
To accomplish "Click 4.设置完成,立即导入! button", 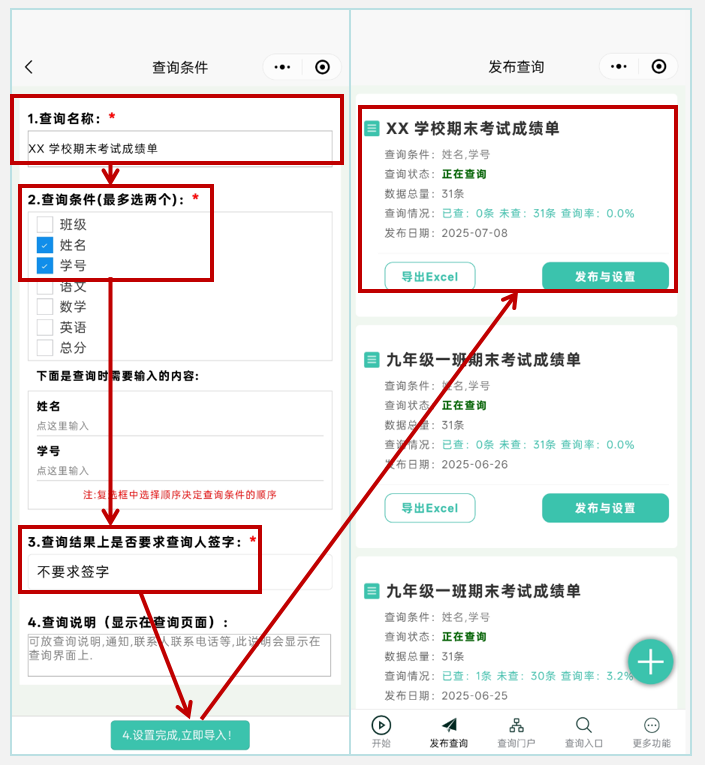I will pyautogui.click(x=180, y=735).
